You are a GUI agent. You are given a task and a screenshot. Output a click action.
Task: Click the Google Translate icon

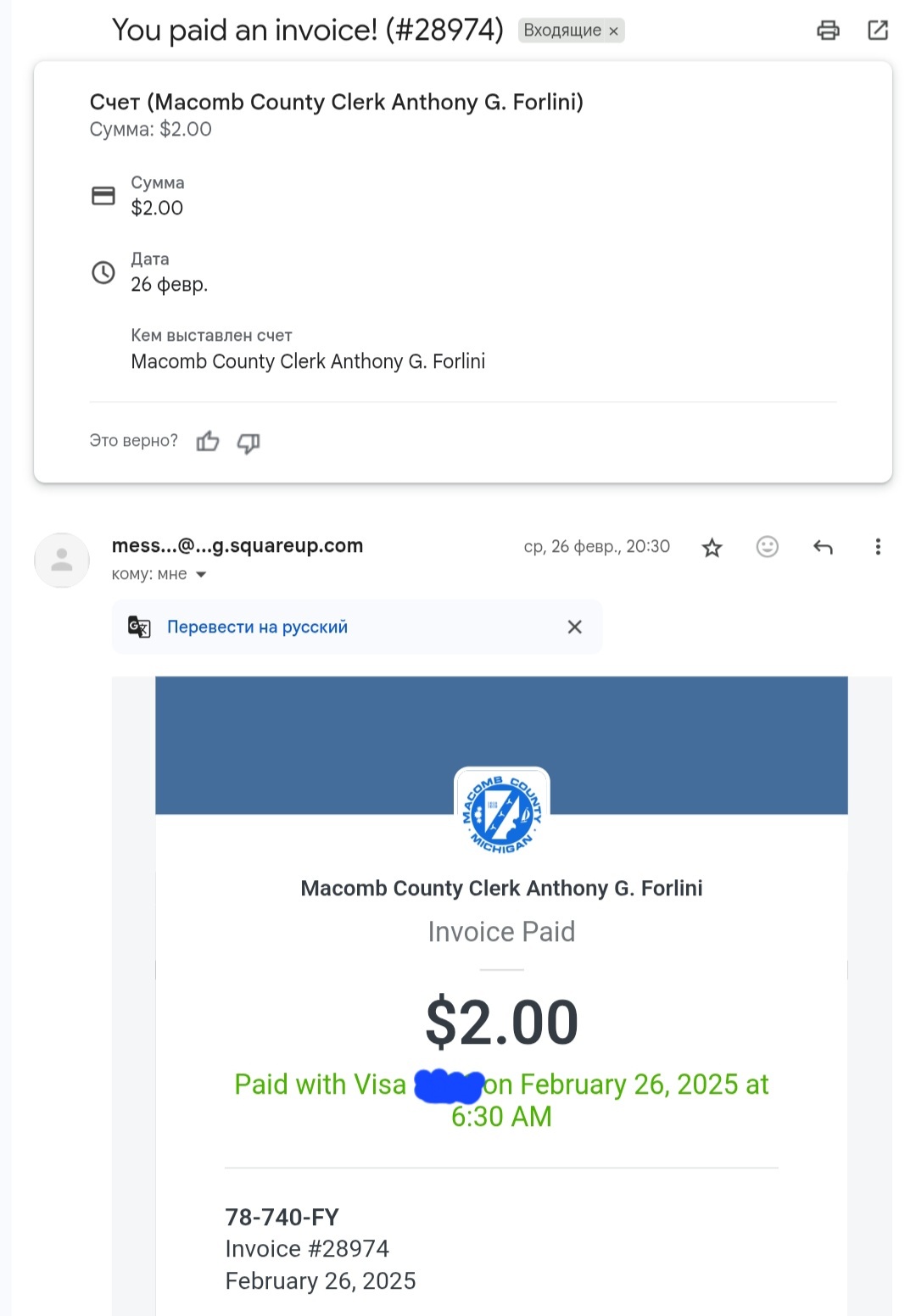(x=139, y=627)
